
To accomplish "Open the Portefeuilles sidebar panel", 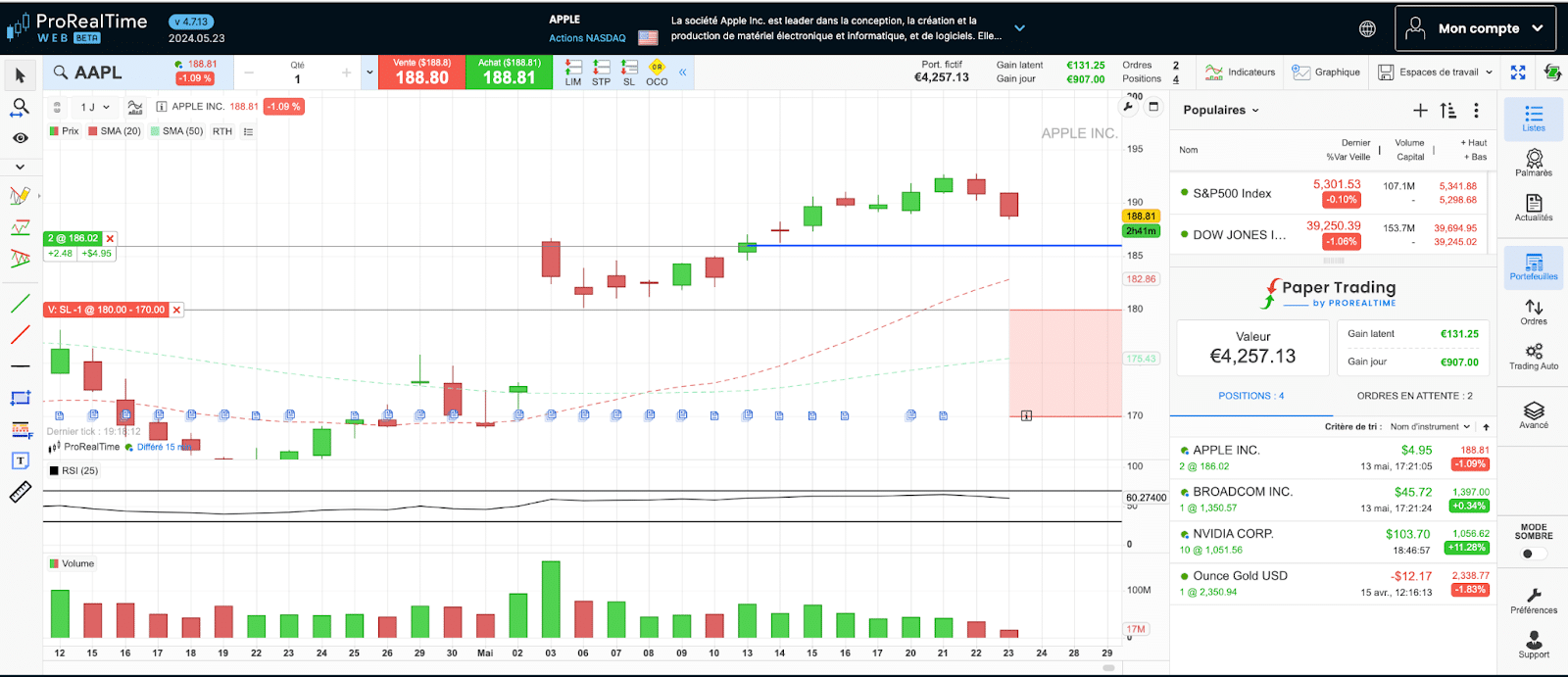I will 1534,266.
